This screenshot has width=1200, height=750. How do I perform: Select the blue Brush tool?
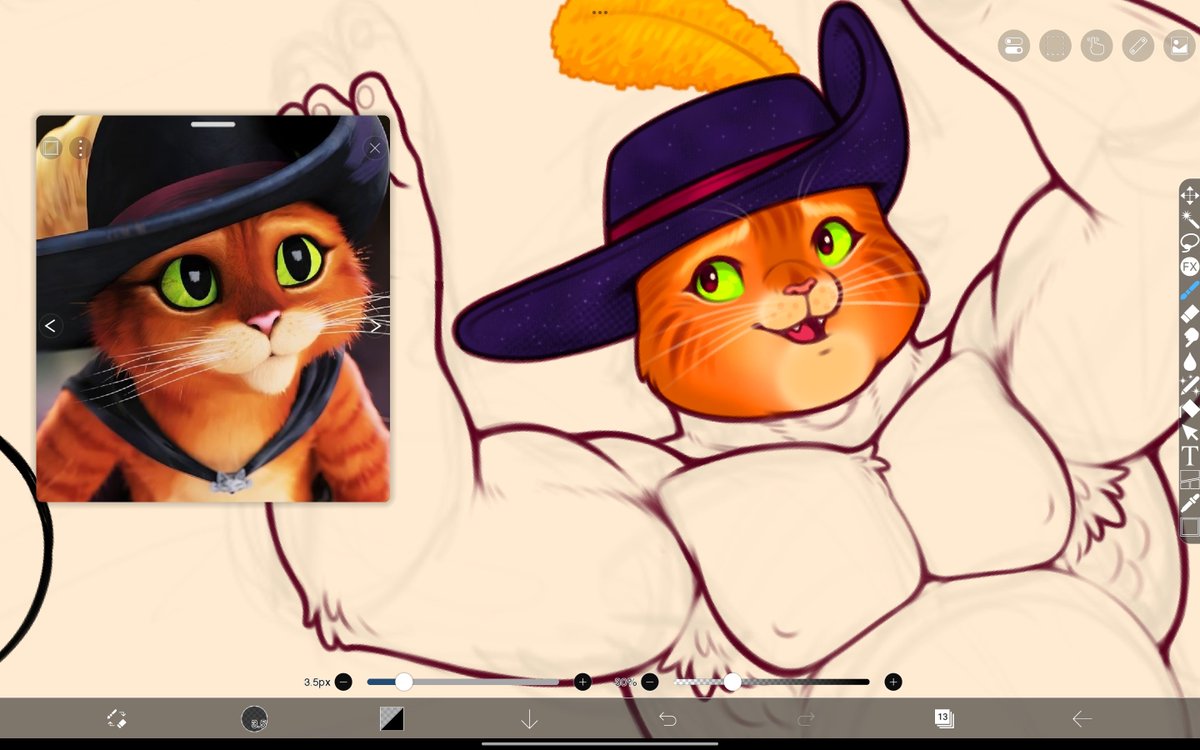1189,290
